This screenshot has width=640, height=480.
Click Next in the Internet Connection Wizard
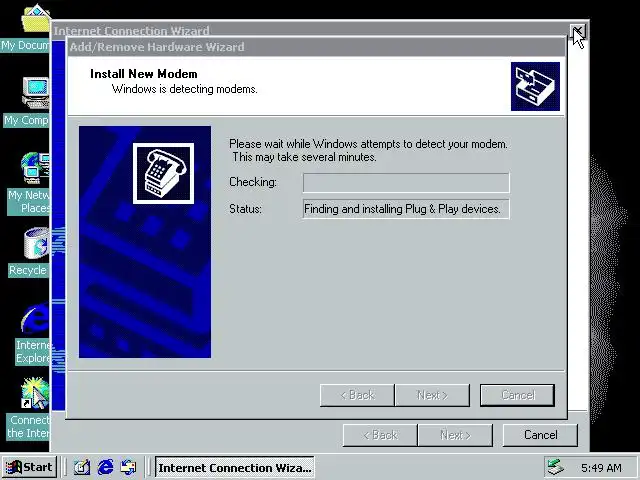click(455, 435)
